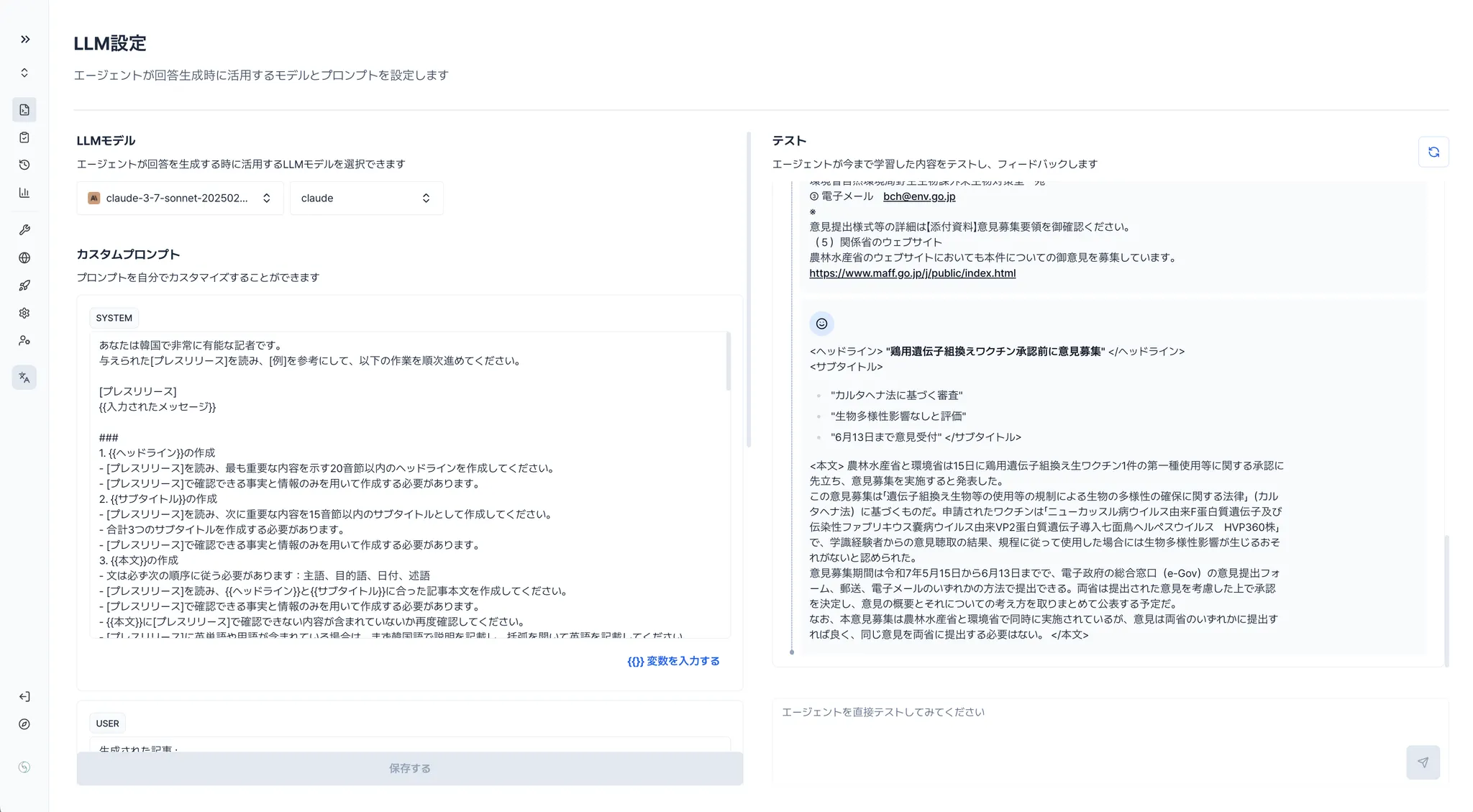Click the refresh test conversation button

pos(1433,152)
